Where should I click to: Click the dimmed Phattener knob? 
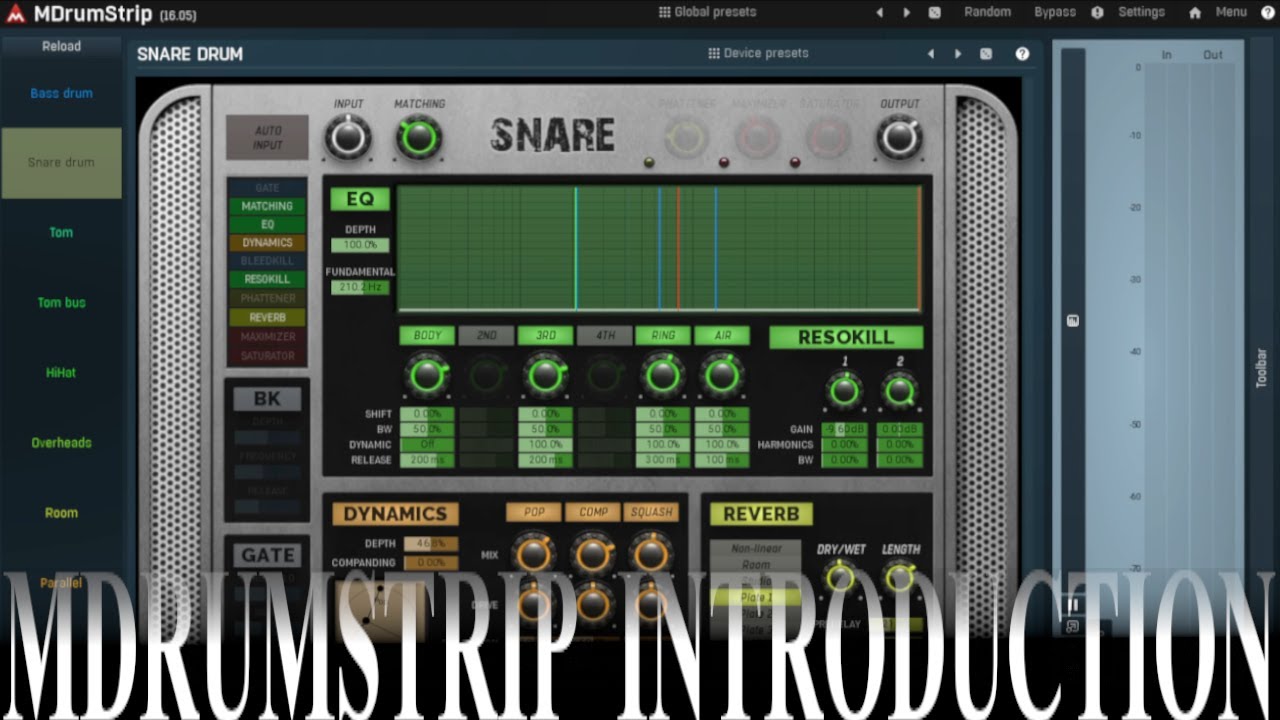click(x=686, y=137)
